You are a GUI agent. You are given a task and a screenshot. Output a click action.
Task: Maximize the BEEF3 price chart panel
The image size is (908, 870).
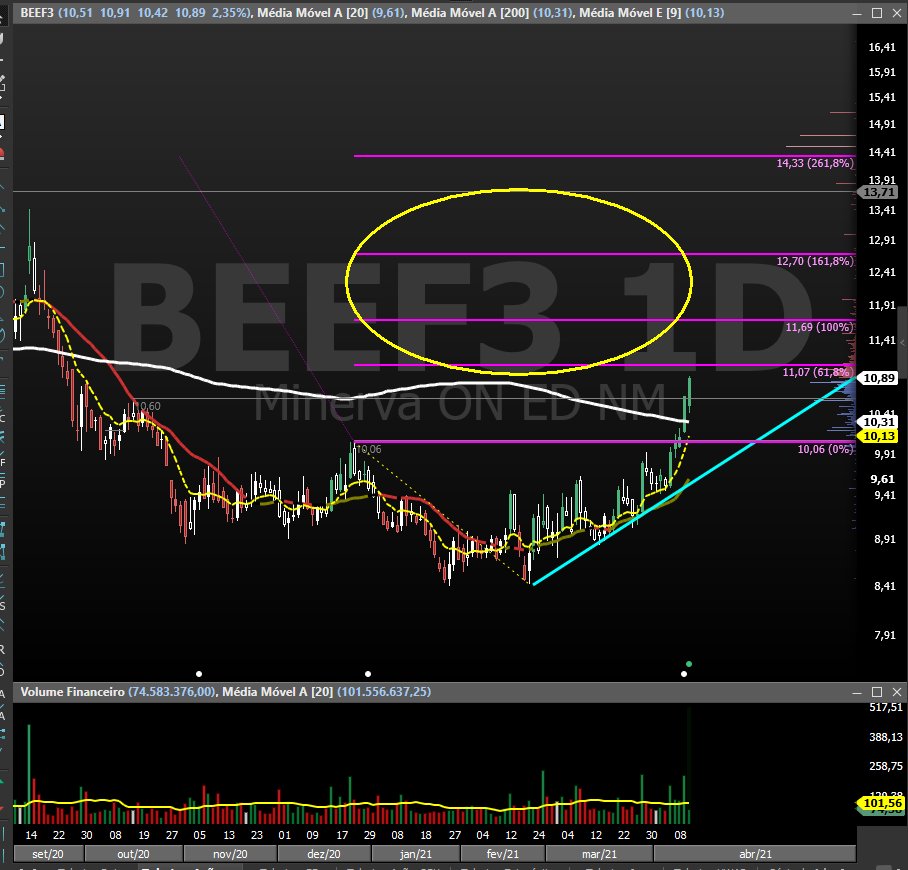[877, 13]
